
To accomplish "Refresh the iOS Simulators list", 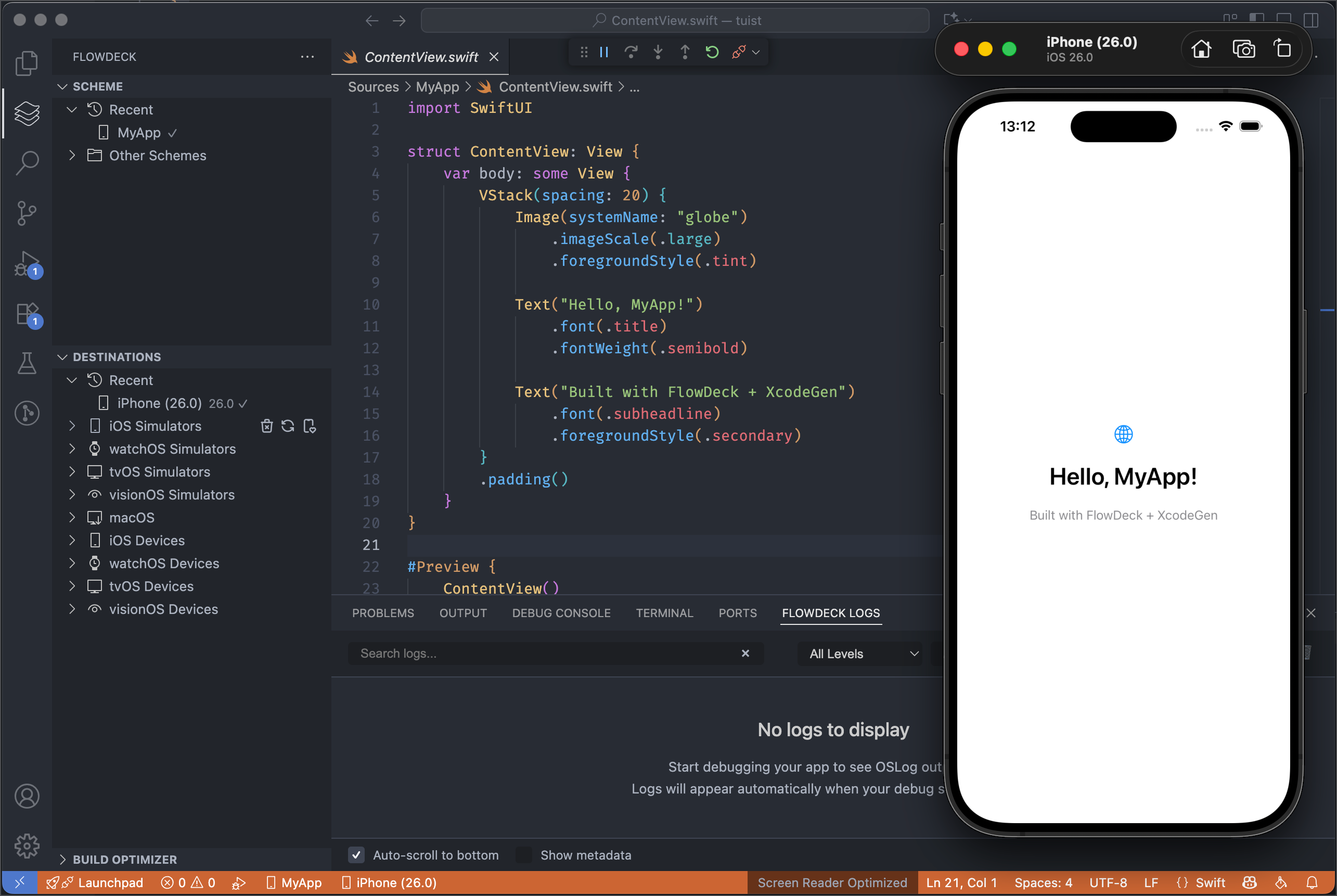I will [288, 426].
